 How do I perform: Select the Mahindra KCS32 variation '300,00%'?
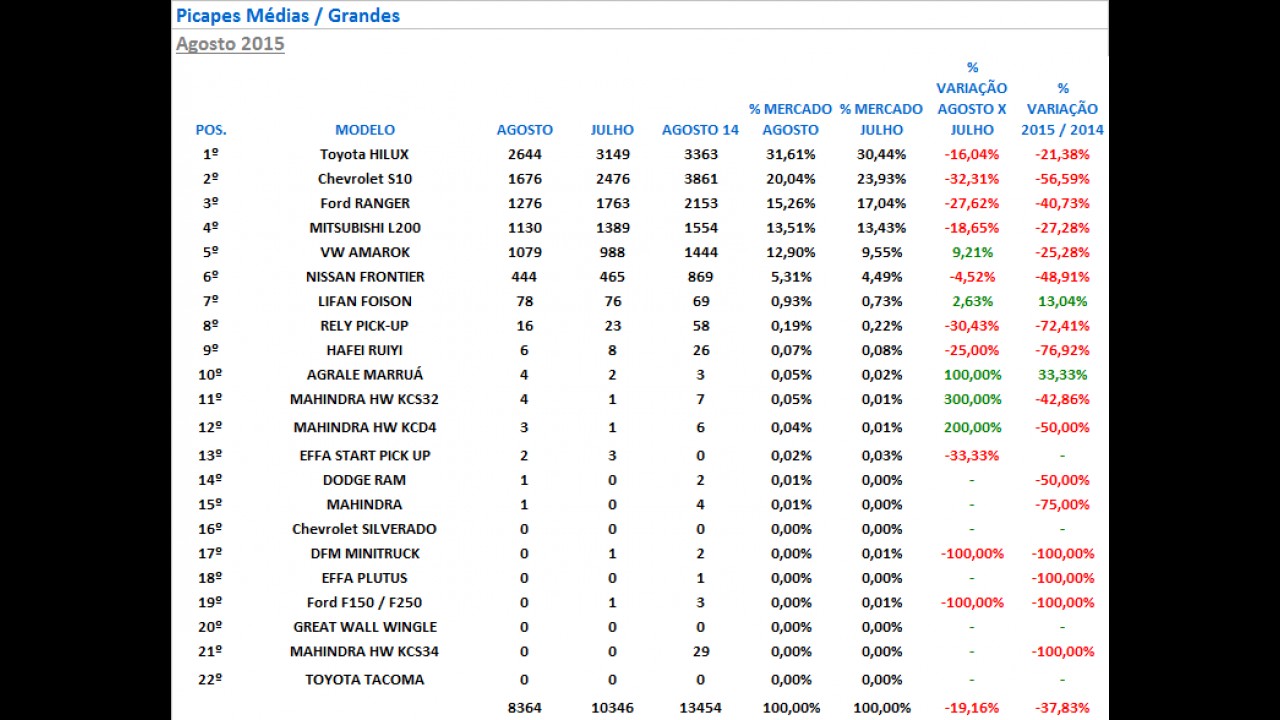[x=972, y=399]
